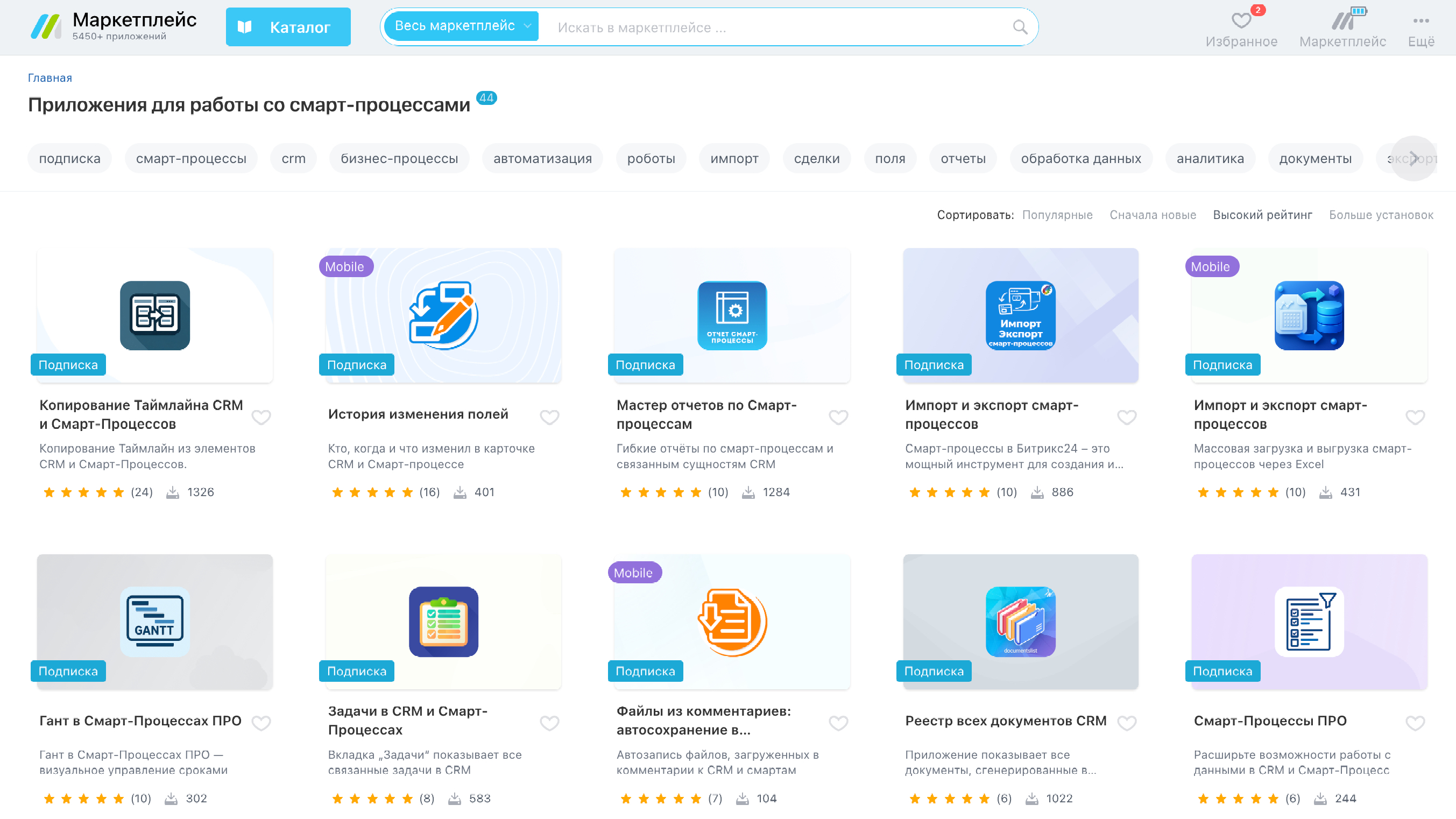Open the GANTT app icon
This screenshot has width=1456, height=819.
tap(155, 621)
